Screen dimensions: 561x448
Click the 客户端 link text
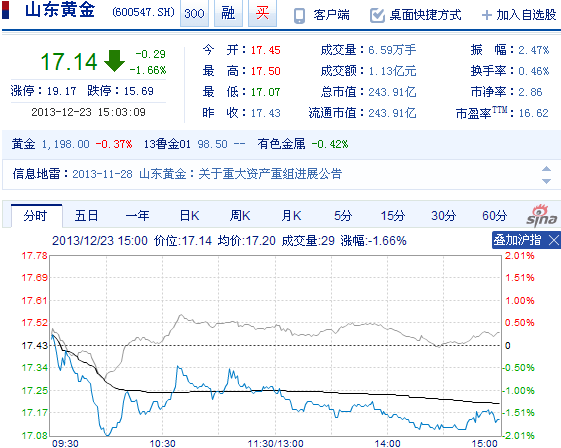(331, 15)
